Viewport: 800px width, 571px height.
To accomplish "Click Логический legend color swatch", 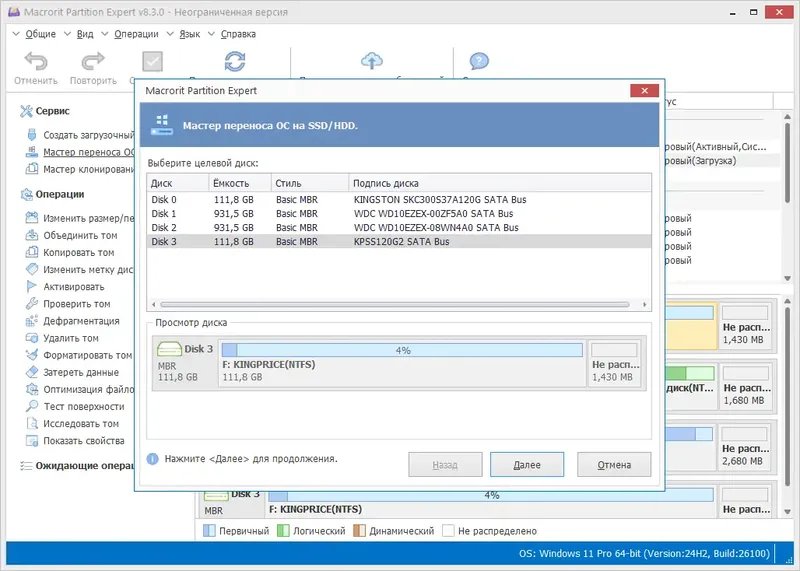I will [283, 531].
